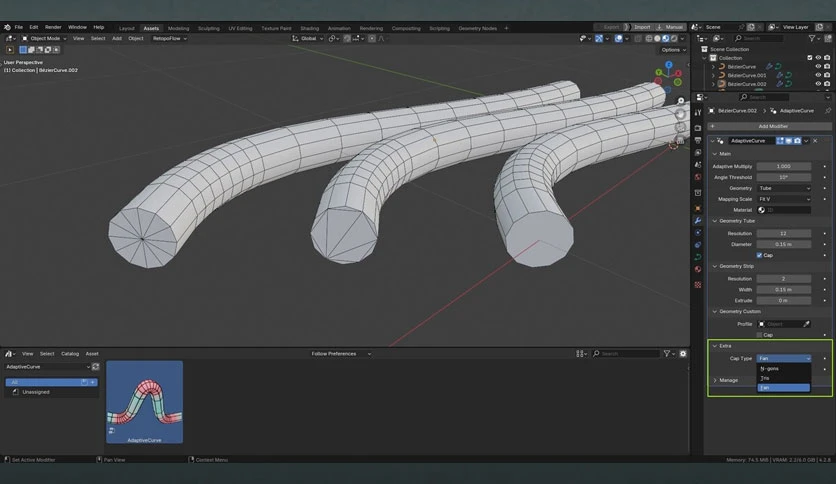Toggle proportional editing icon in viewport header
The height and width of the screenshot is (484, 836).
372,38
